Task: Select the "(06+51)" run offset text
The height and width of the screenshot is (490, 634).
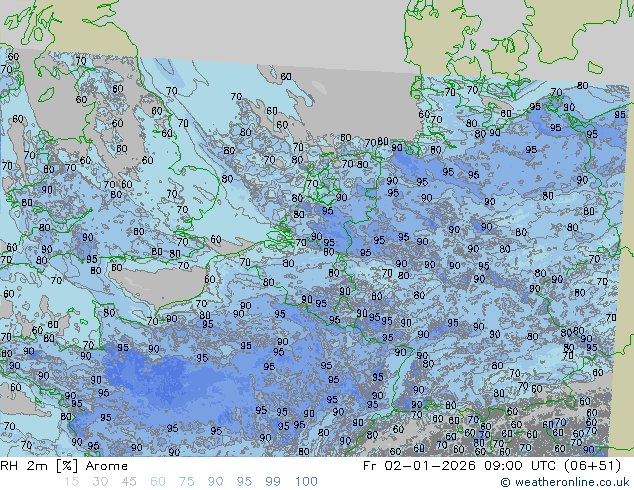Action: tap(591, 465)
